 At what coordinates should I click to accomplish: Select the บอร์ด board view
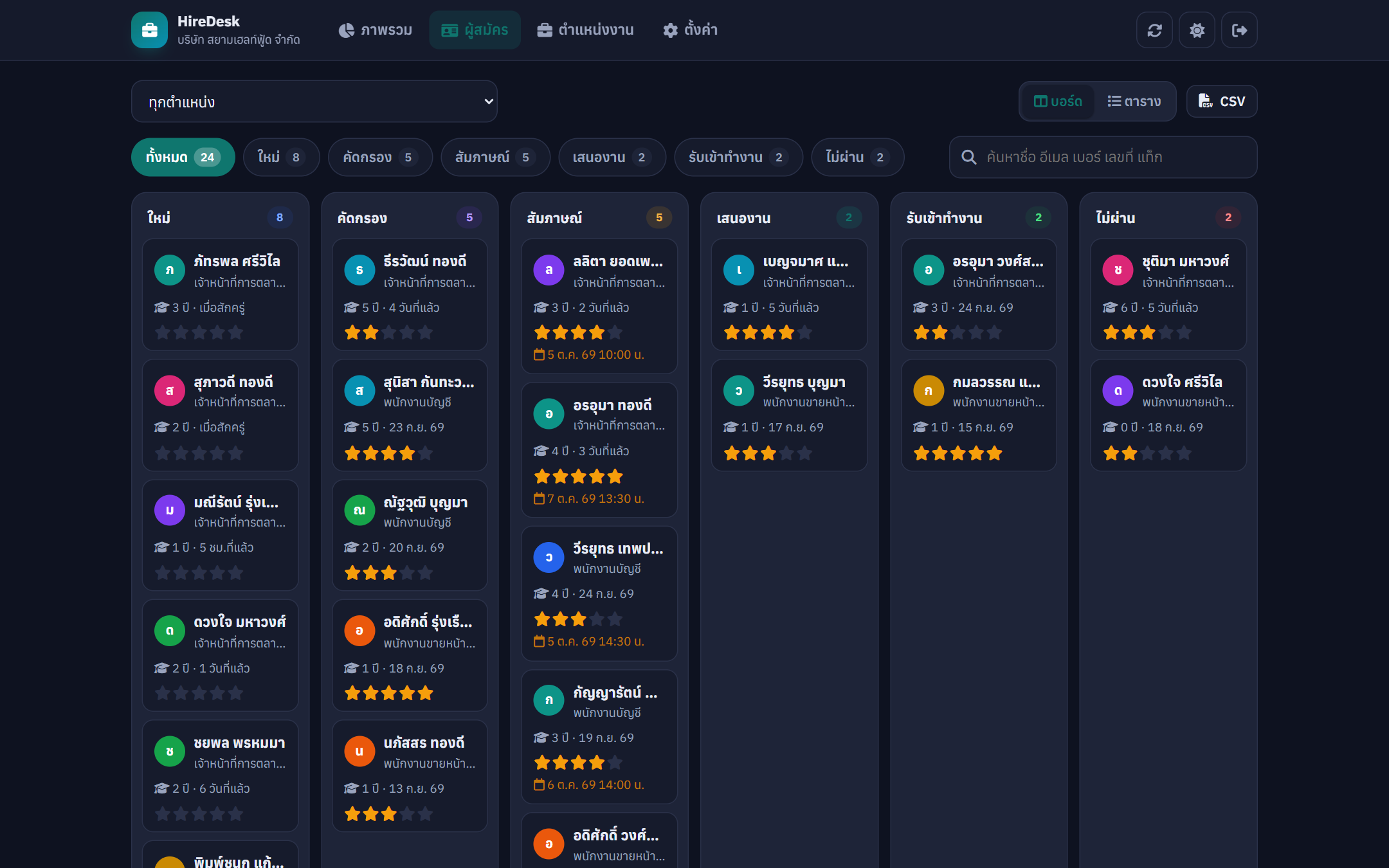click(1058, 101)
